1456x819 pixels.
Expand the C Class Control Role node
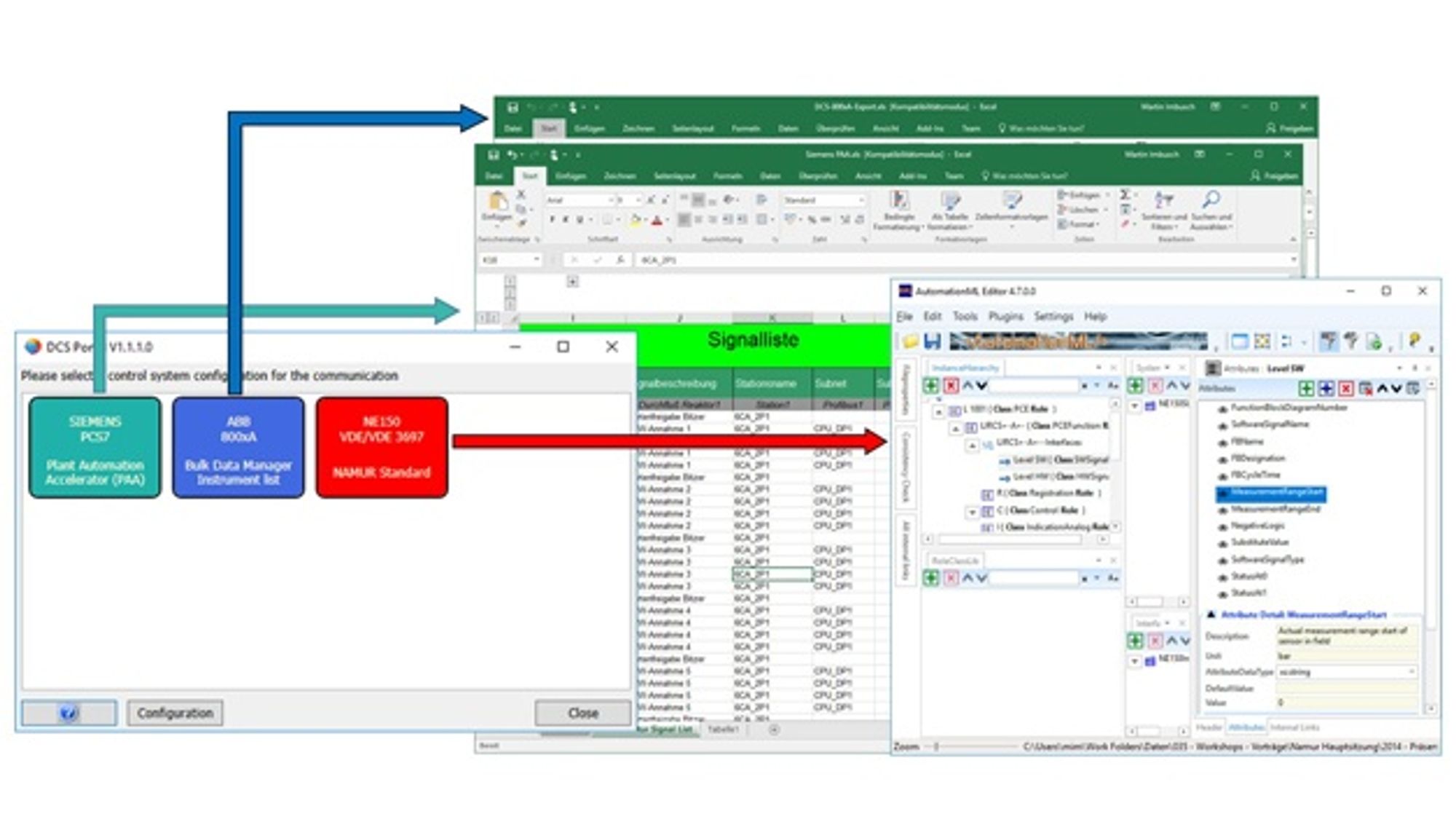(973, 513)
